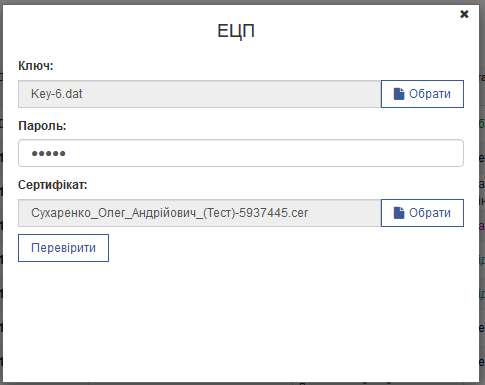
Task: Click the masked password dots
Action: click(x=48, y=153)
